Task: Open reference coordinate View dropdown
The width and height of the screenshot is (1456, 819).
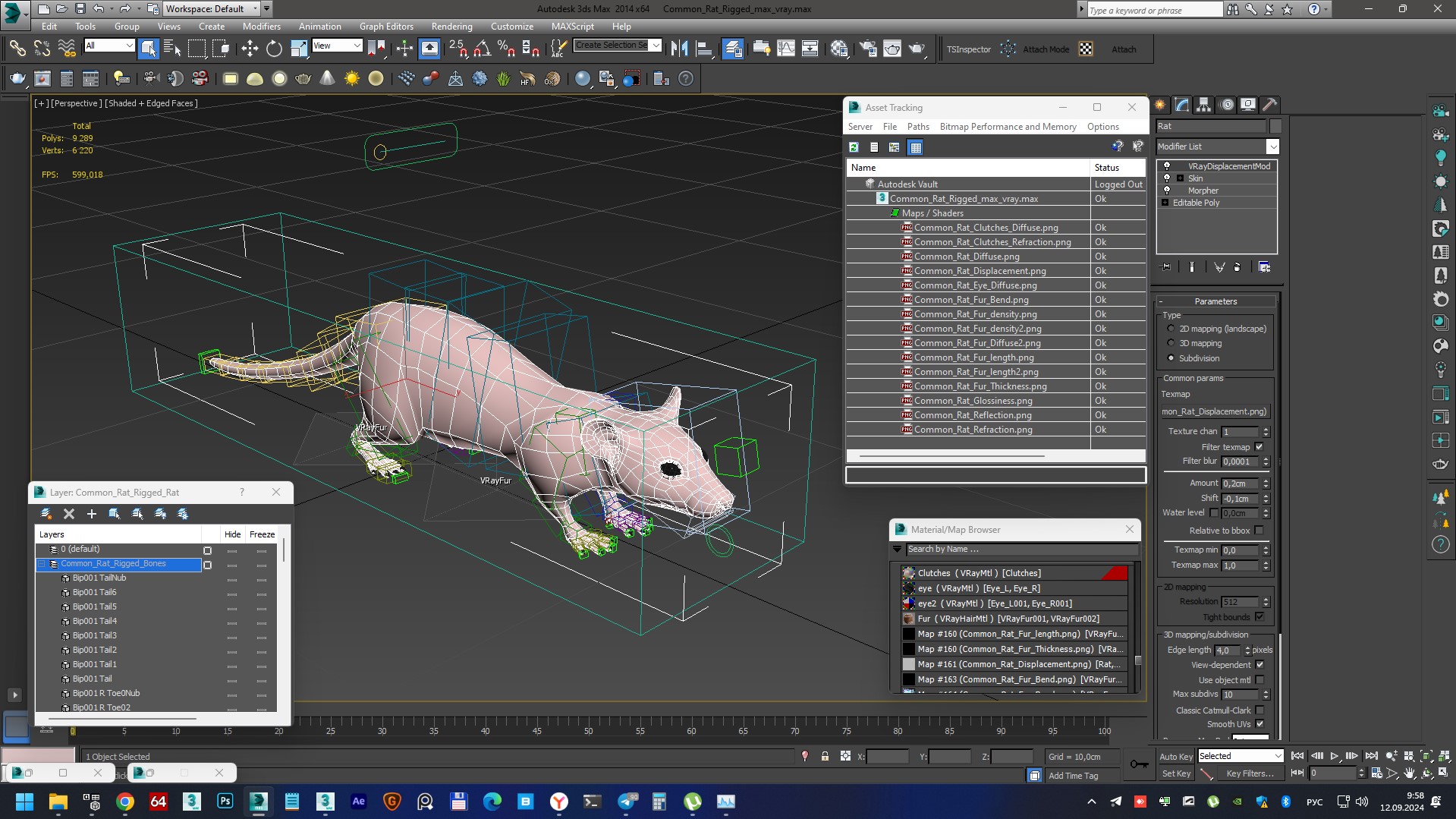Action: (337, 46)
